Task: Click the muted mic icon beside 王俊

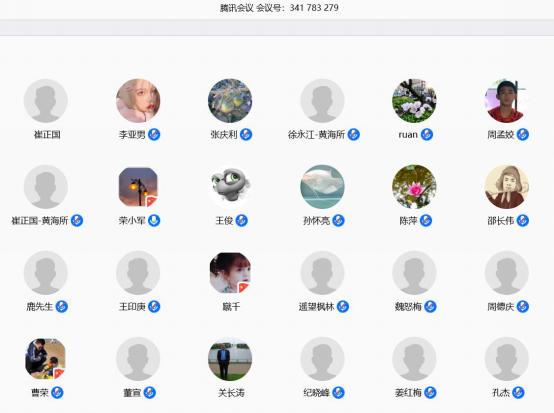Action: [x=242, y=220]
